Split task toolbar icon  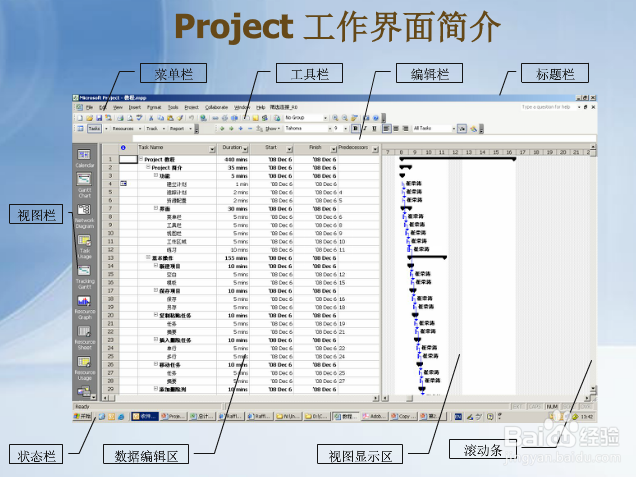(x=234, y=118)
